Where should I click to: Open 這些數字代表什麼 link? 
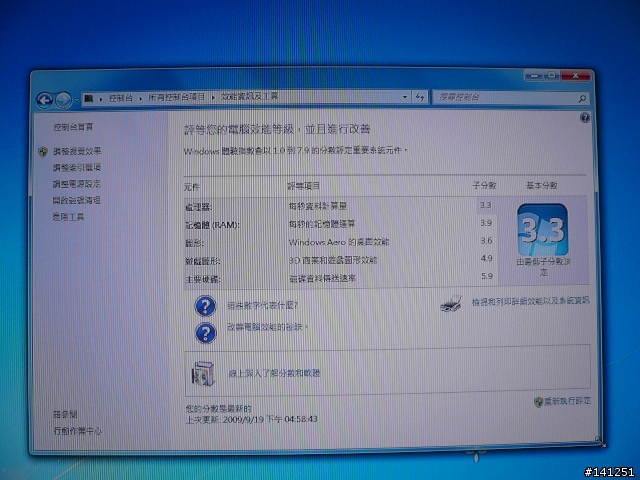point(262,305)
